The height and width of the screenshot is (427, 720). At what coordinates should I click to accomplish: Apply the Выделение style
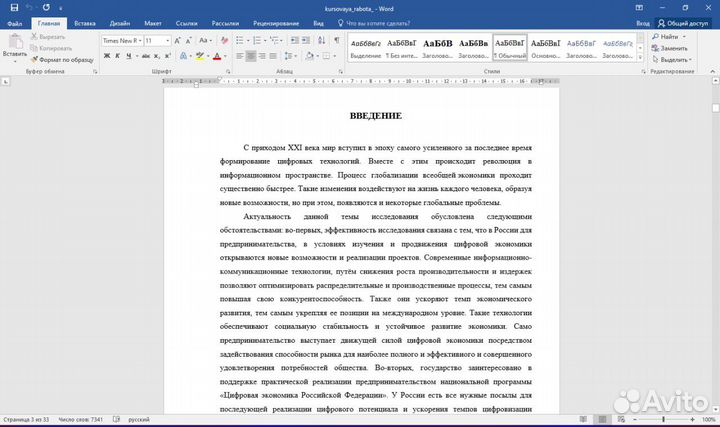coord(366,47)
